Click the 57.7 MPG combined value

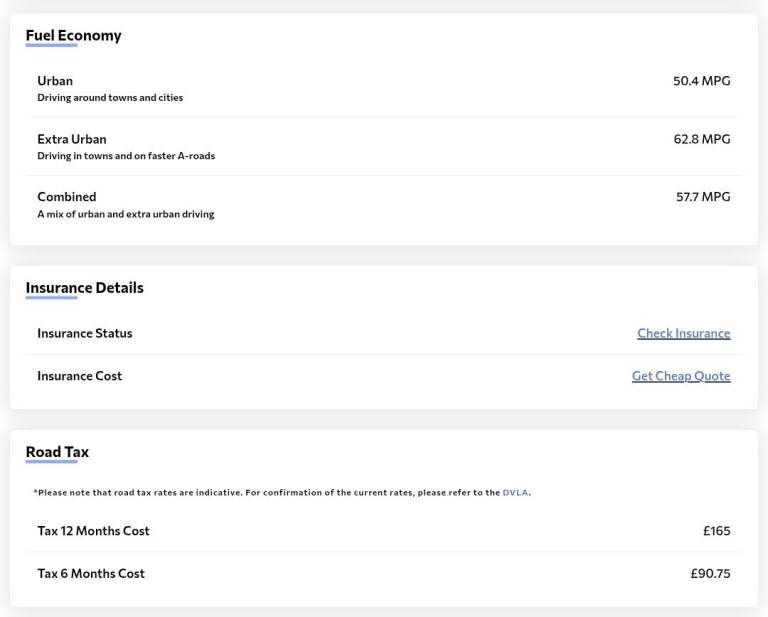coord(702,197)
